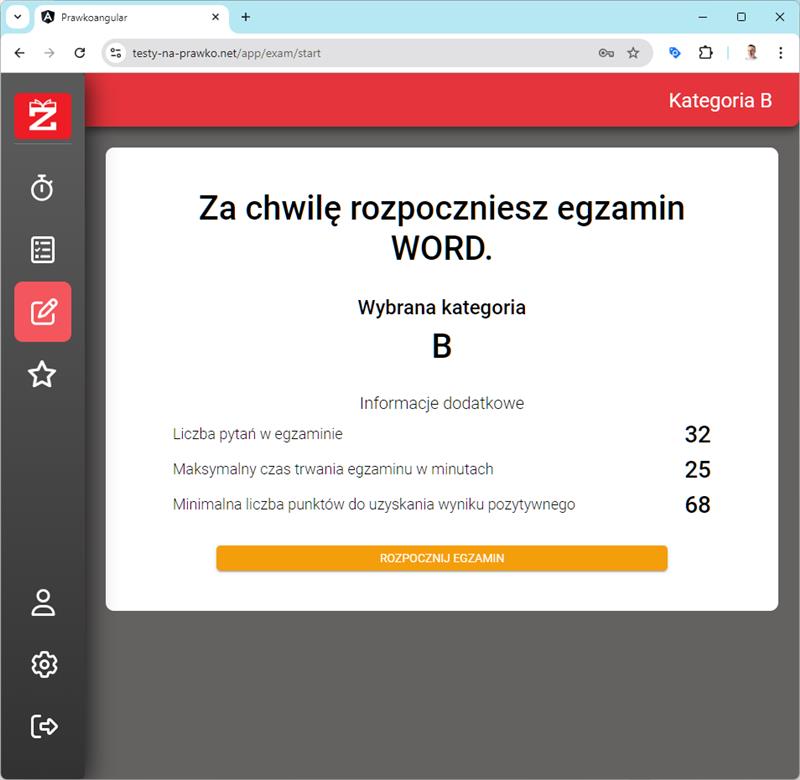Click the logout icon in sidebar

[43, 726]
